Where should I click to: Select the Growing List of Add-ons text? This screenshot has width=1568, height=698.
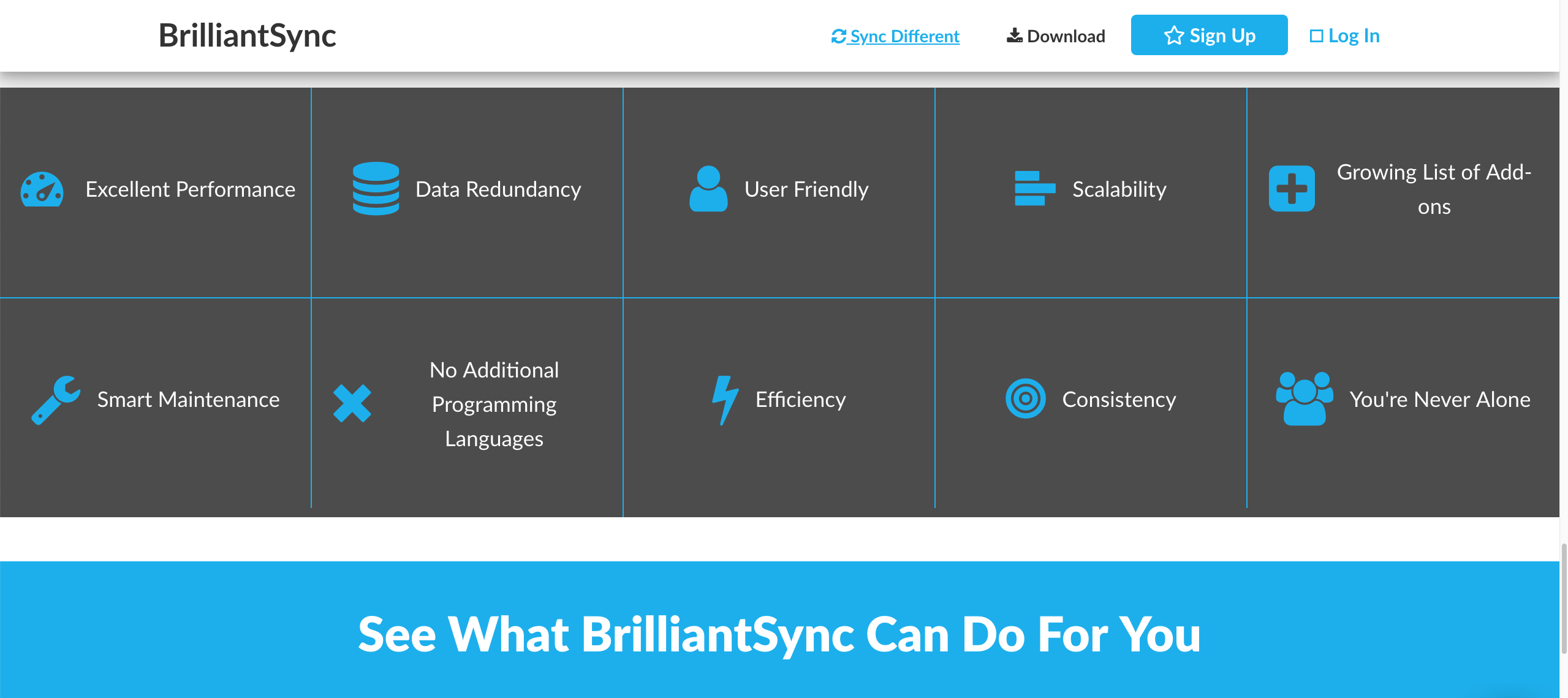click(x=1434, y=189)
